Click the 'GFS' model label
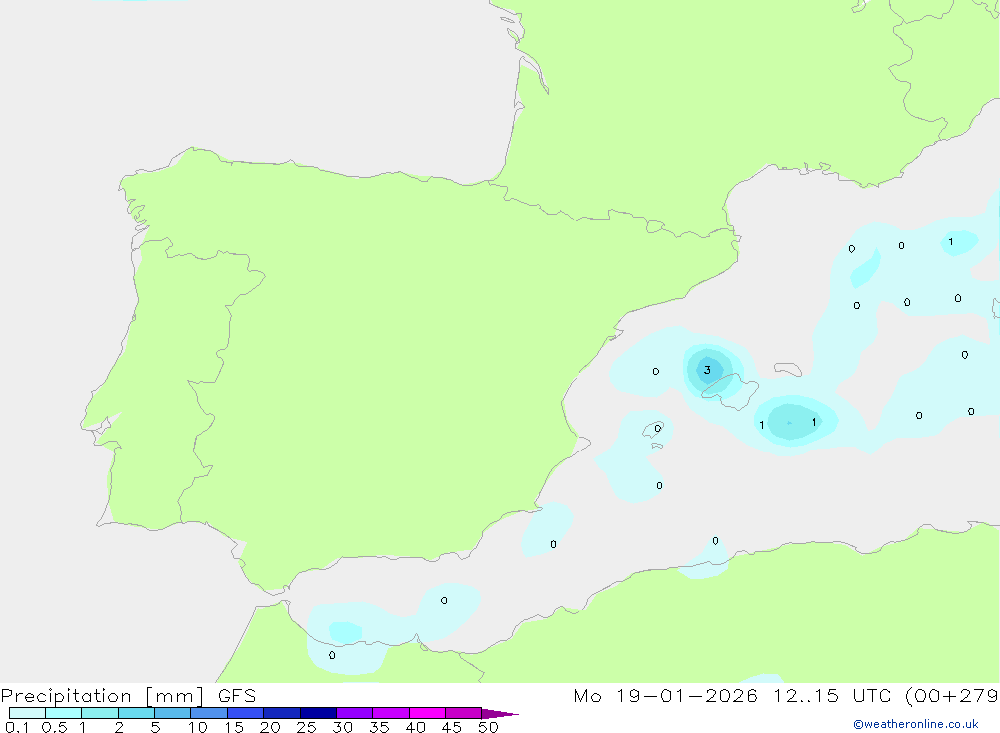Viewport: 1000px width, 733px height. coord(237,696)
